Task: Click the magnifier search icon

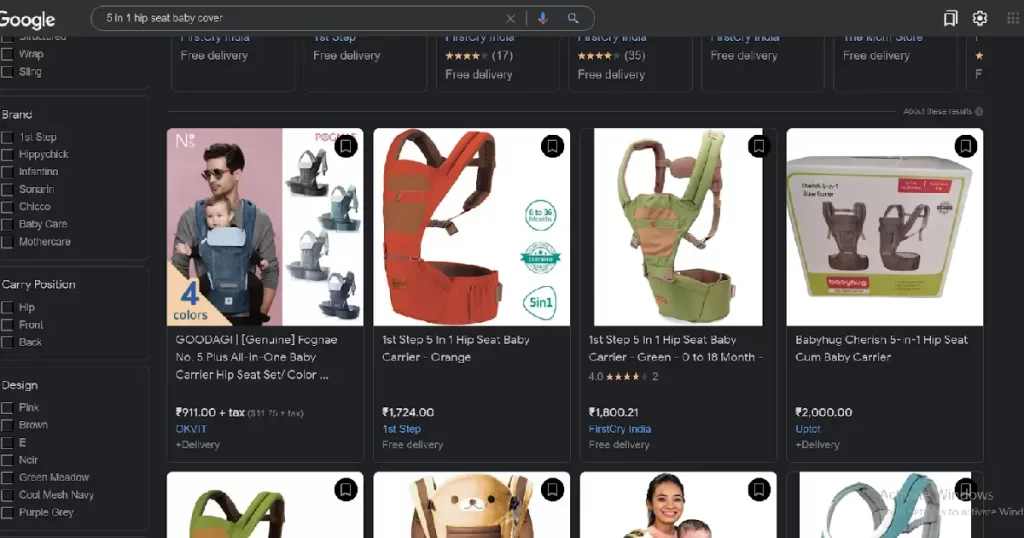Action: [573, 18]
